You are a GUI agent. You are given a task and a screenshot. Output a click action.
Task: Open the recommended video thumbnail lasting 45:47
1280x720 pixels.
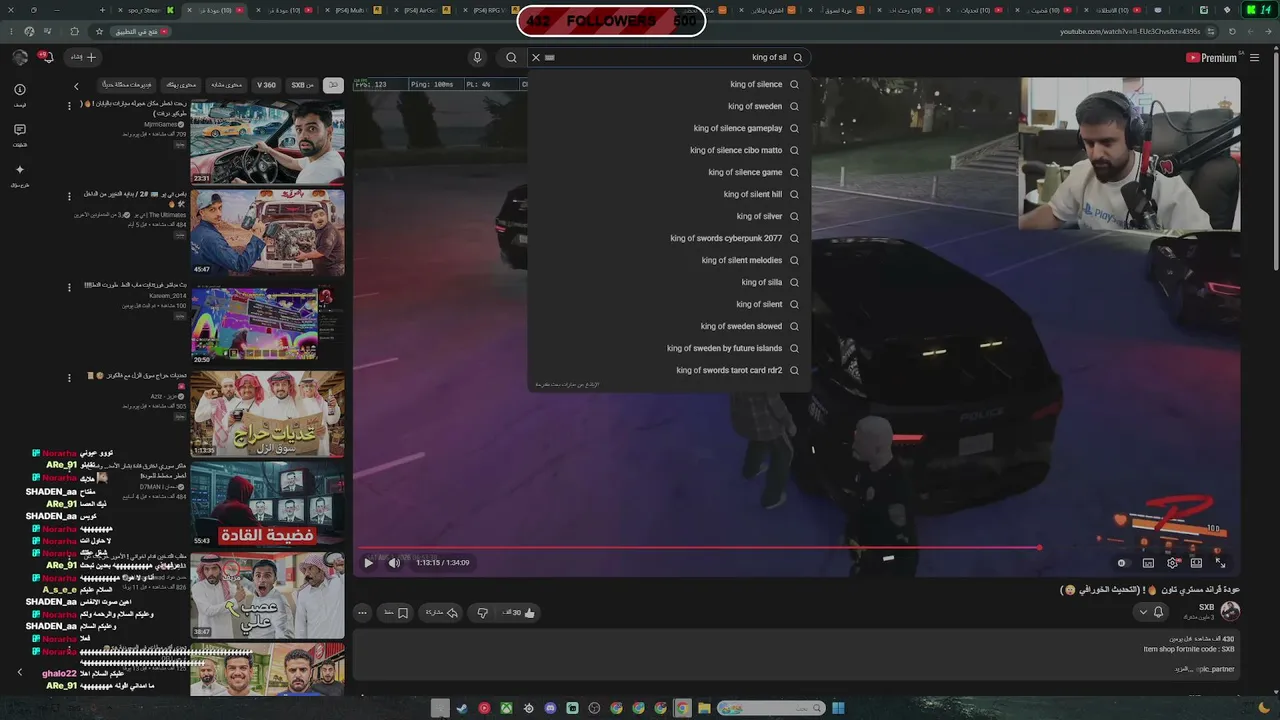click(267, 232)
